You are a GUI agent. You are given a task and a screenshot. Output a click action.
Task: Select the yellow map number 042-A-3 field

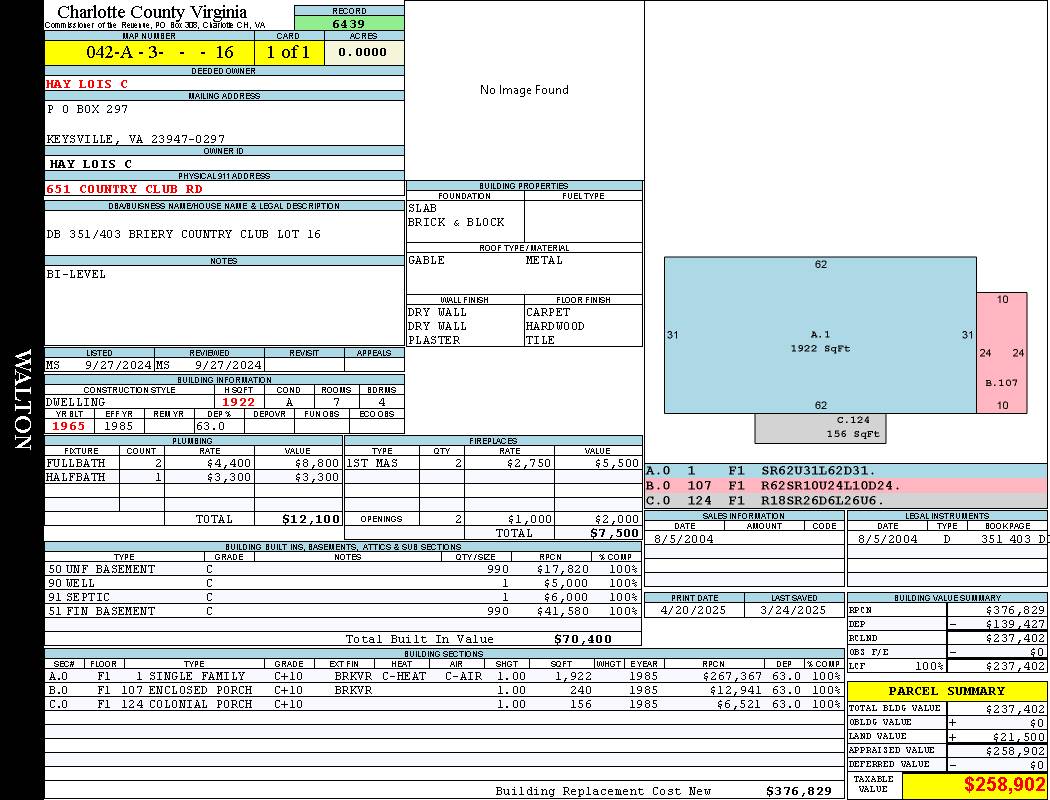pyautogui.click(x=149, y=52)
